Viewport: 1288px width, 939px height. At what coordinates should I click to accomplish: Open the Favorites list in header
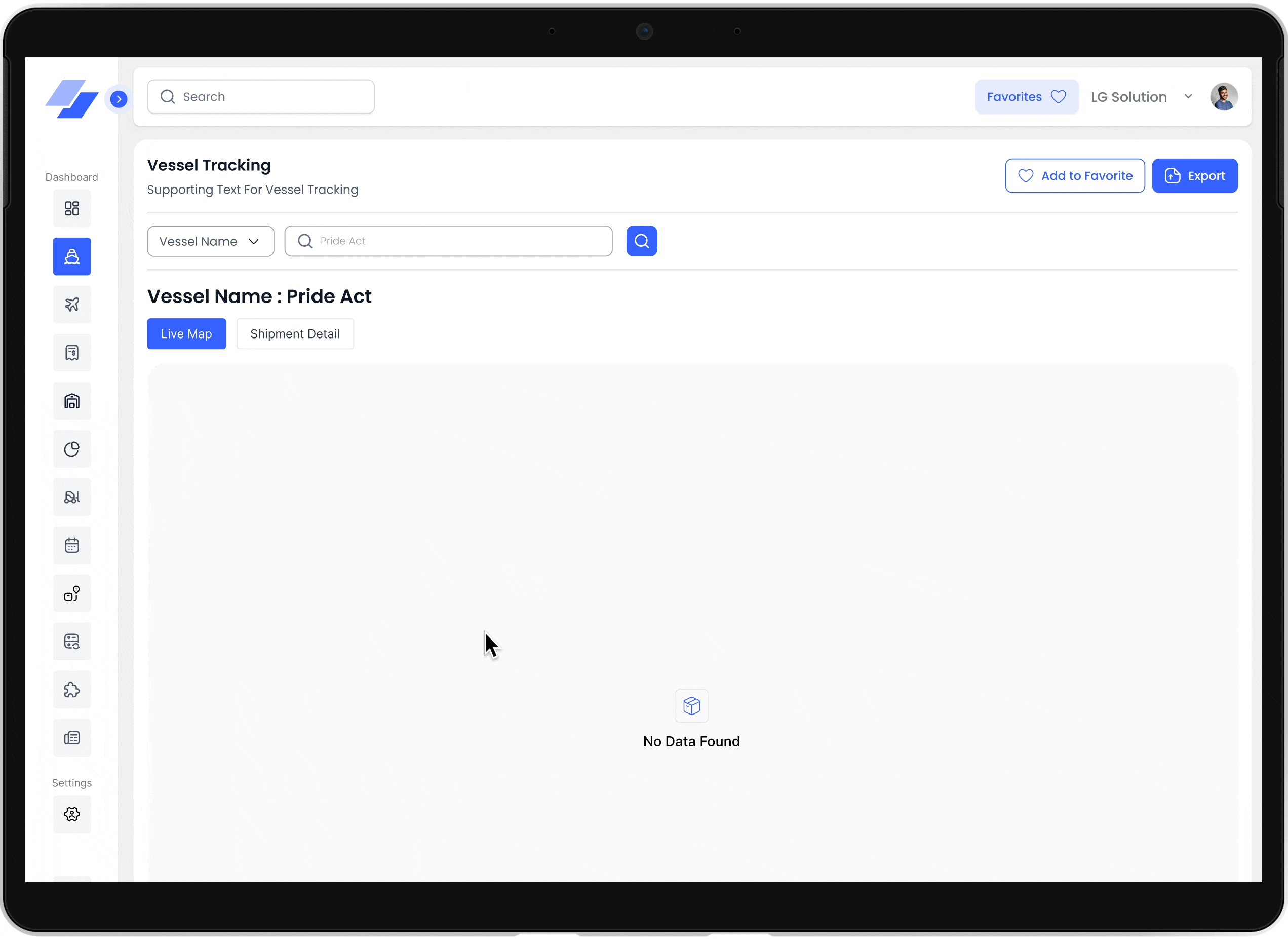1026,97
